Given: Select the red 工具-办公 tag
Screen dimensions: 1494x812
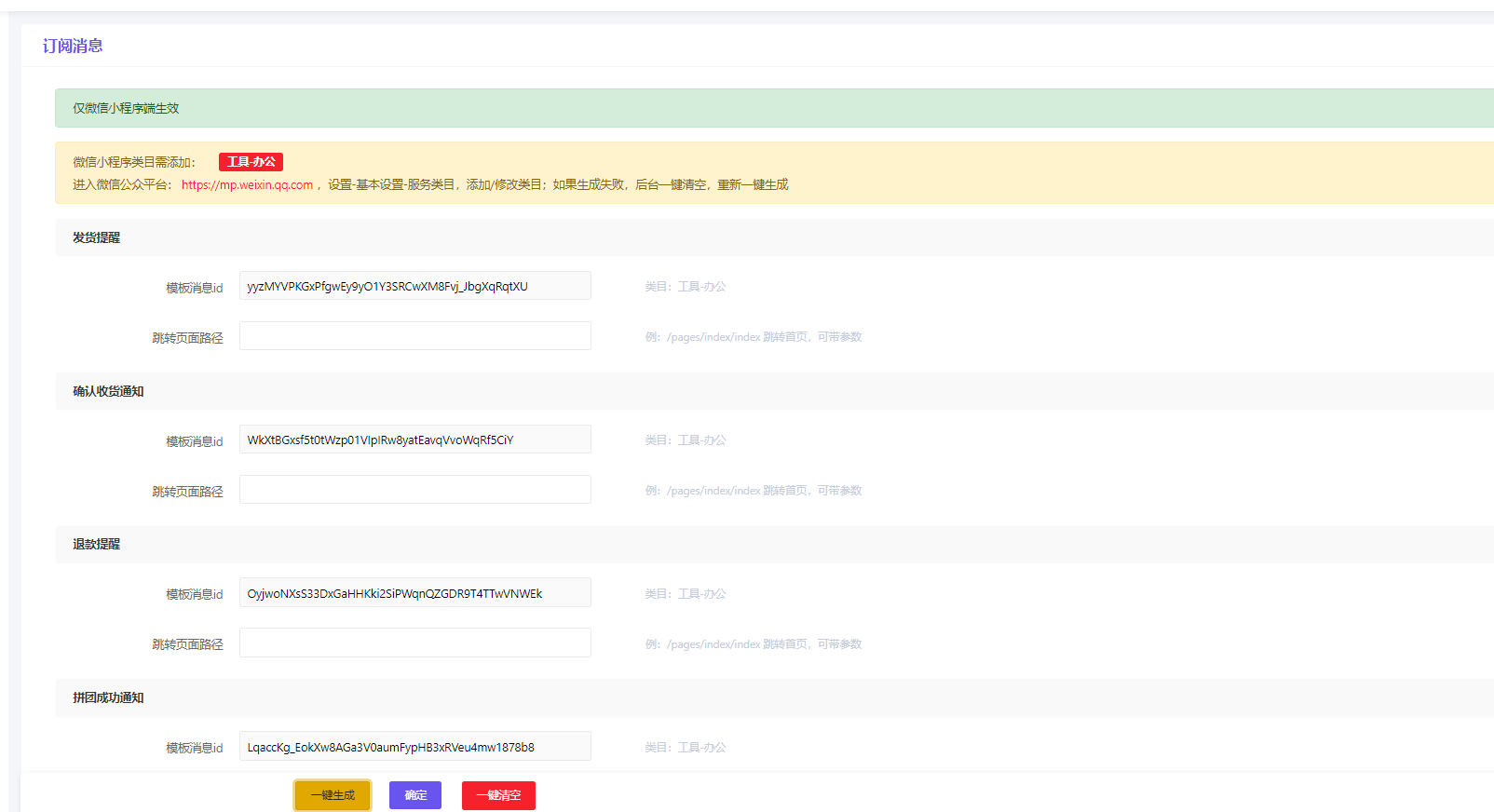Looking at the screenshot, I should 251,162.
